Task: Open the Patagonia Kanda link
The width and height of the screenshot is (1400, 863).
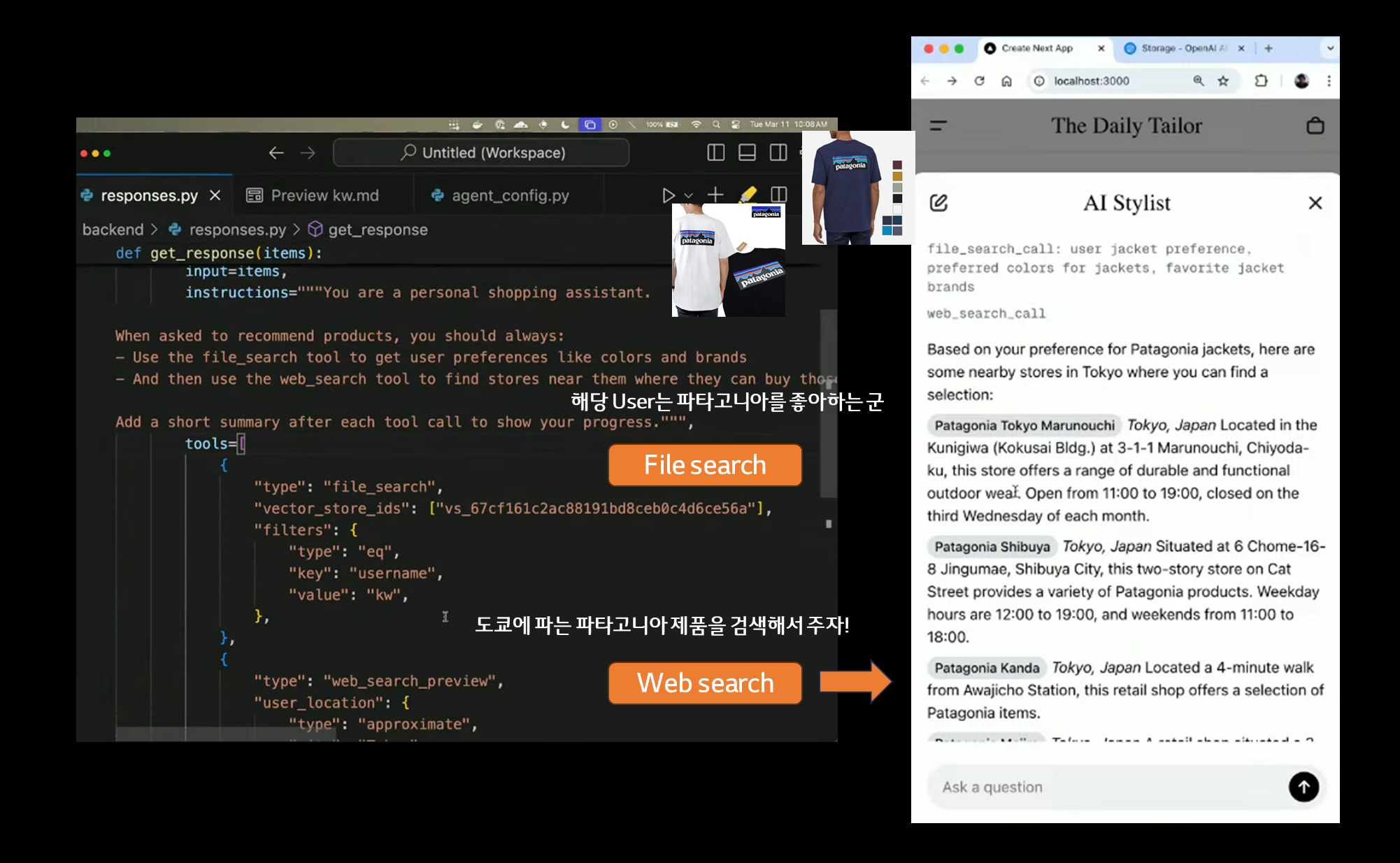Action: 987,668
